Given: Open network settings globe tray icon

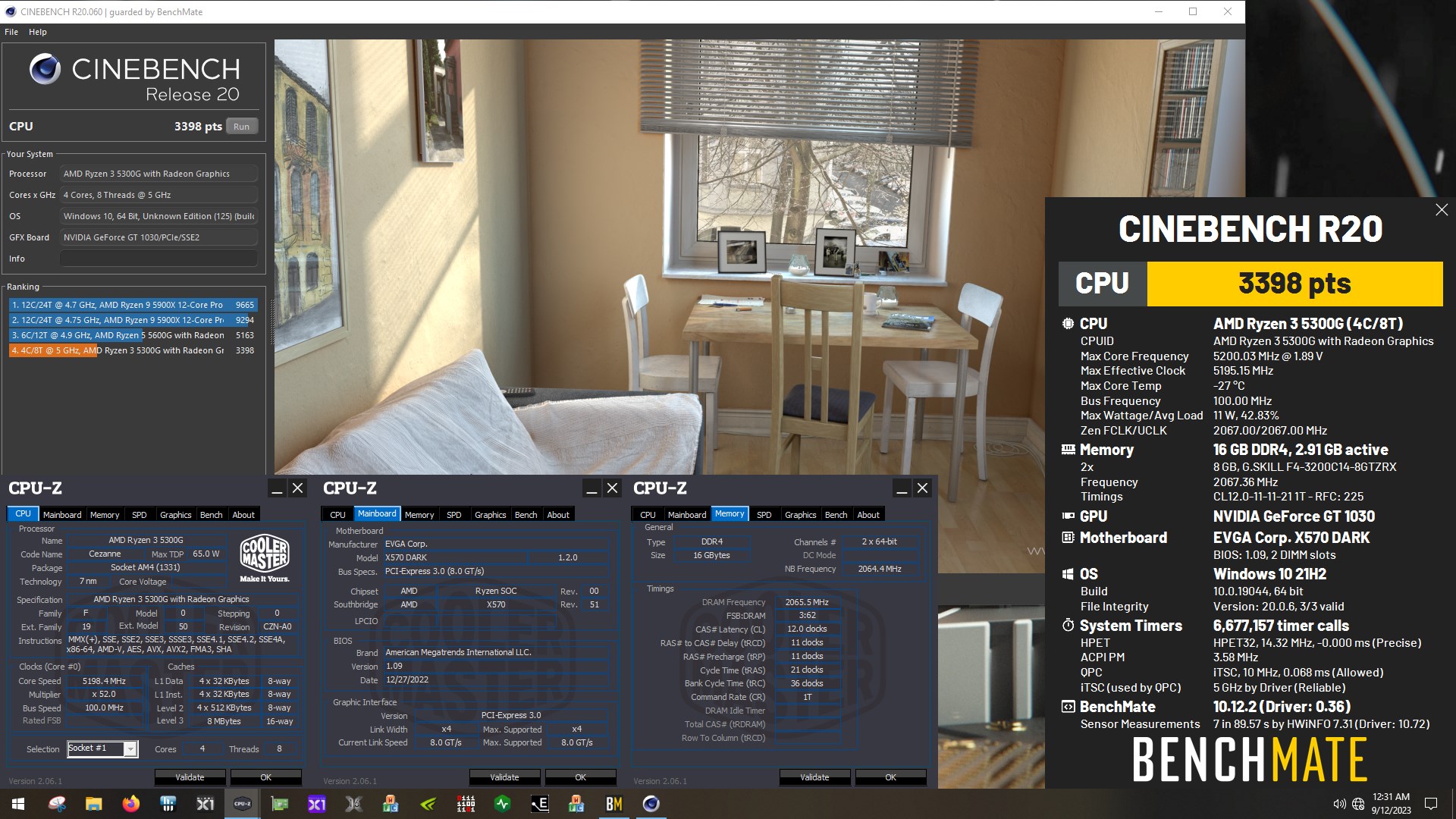Looking at the screenshot, I should [1357, 804].
